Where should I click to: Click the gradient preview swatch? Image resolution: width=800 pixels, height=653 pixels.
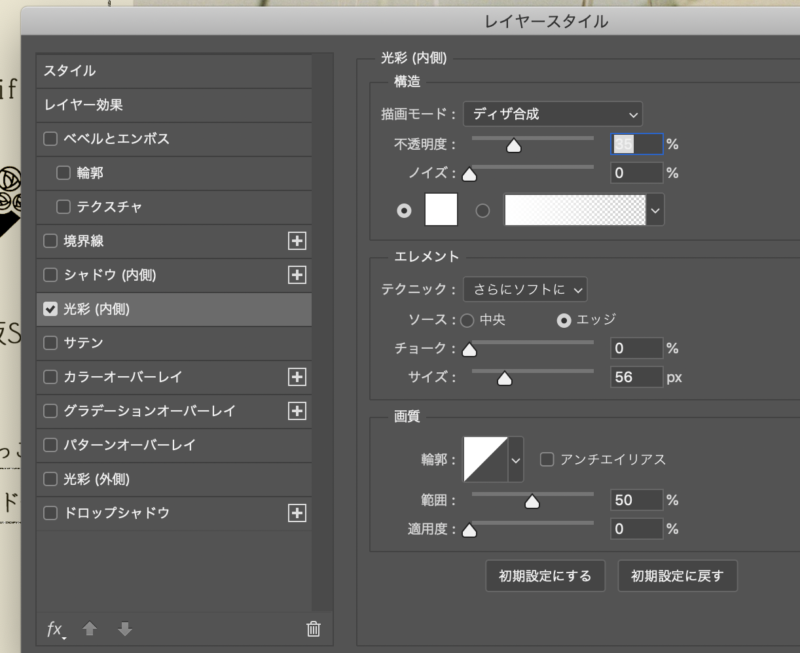pos(575,210)
